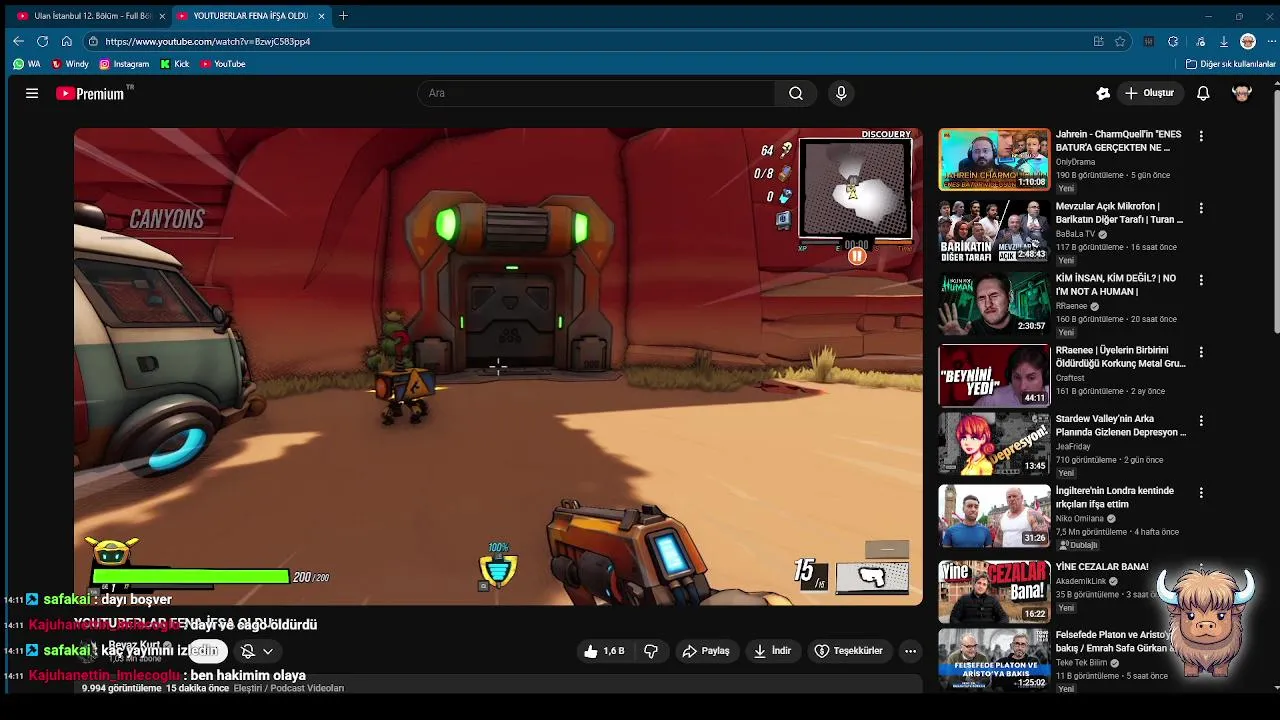Open options menu for Stardew Valley video
This screenshot has height=720, width=1280.
[x=1201, y=421]
